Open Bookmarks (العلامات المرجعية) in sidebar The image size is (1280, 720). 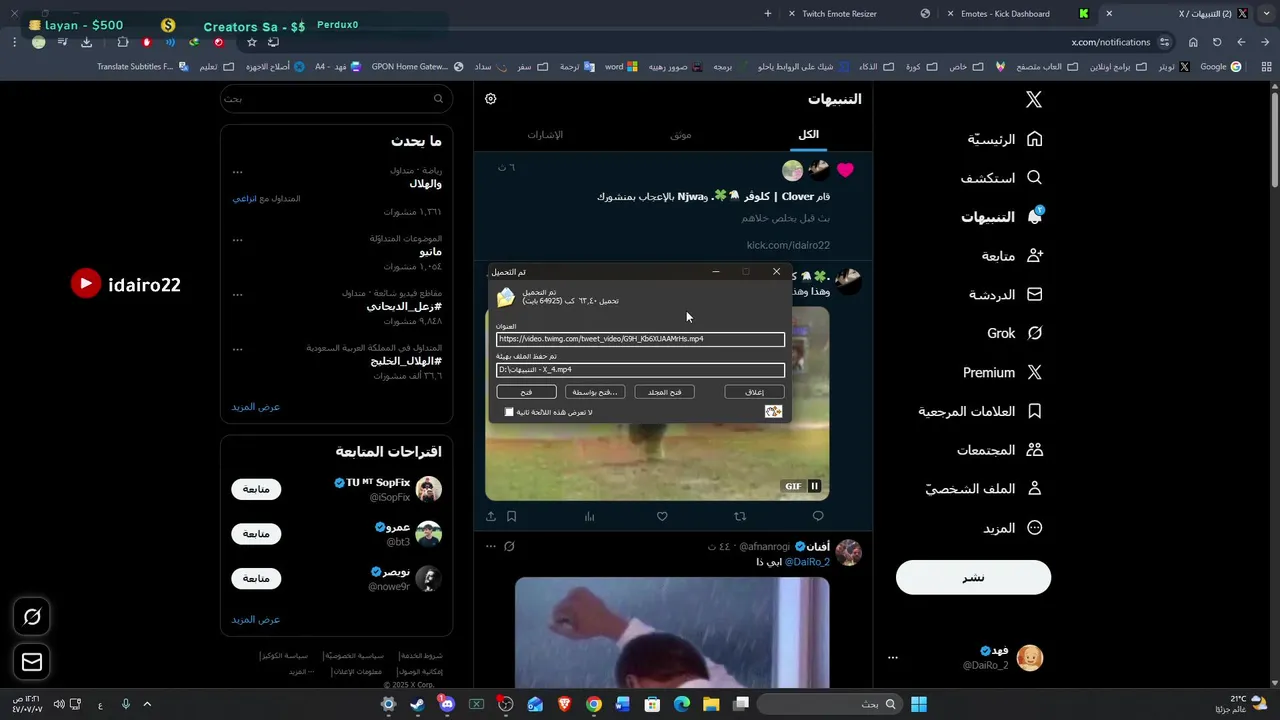[980, 411]
